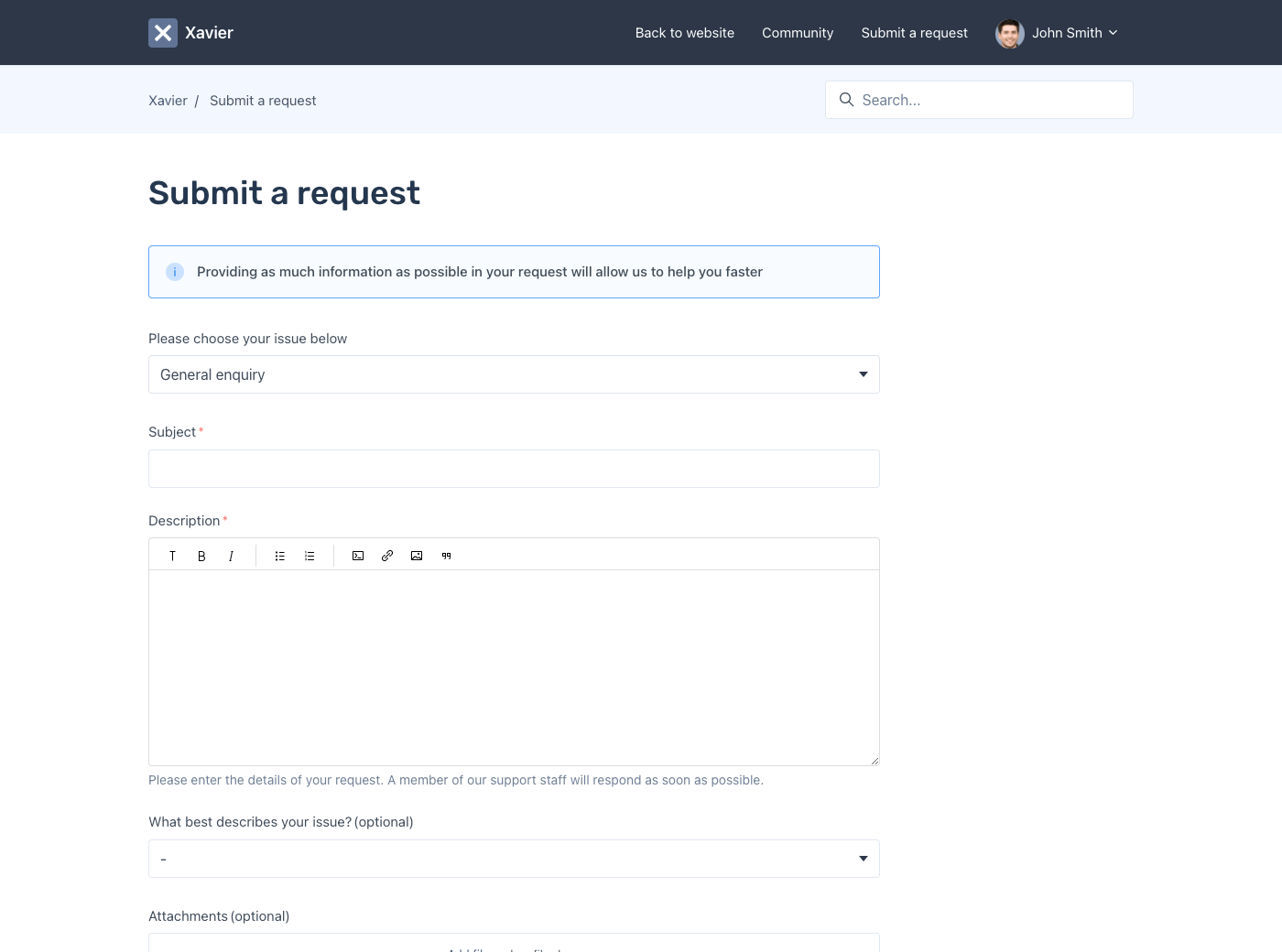This screenshot has height=952, width=1282.
Task: Click the Xavier breadcrumb link
Action: tap(168, 101)
